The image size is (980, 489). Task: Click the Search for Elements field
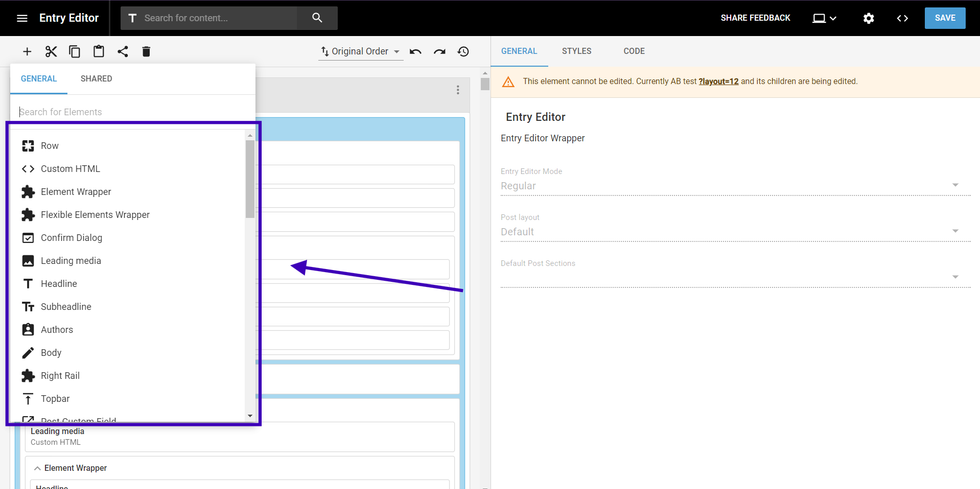(x=130, y=112)
